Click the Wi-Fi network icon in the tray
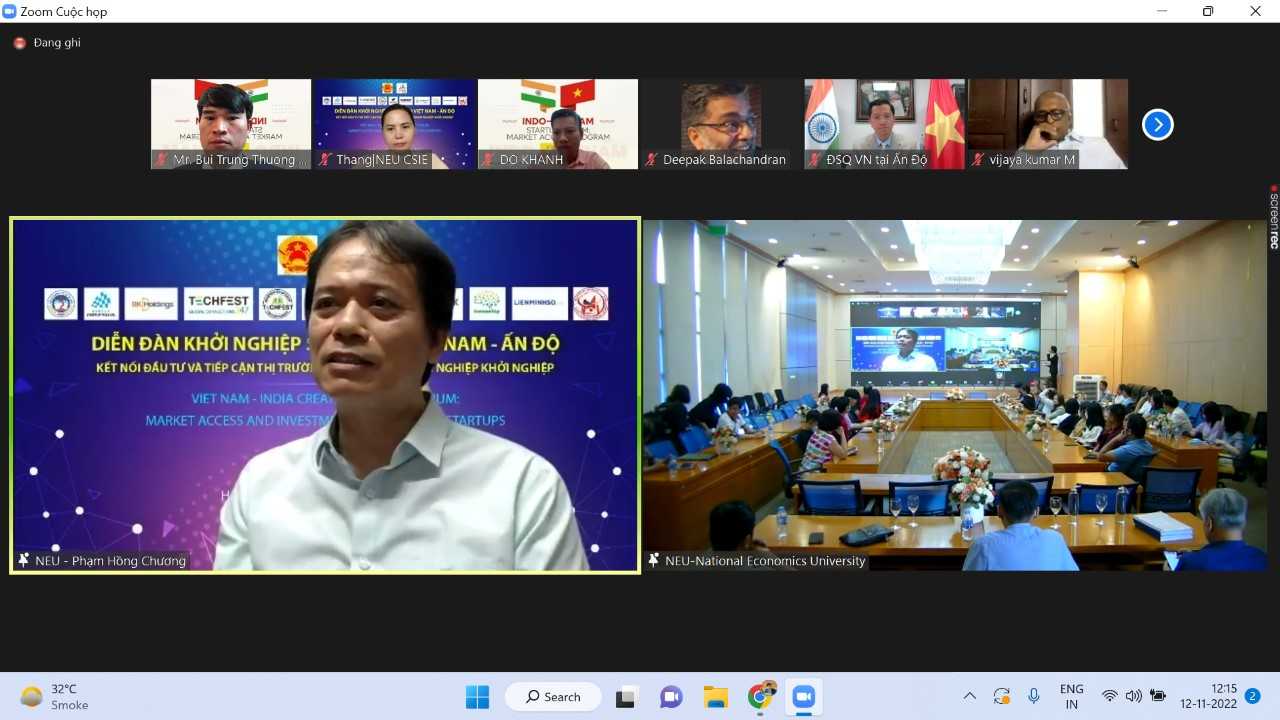Viewport: 1280px width, 720px height. pos(1109,696)
